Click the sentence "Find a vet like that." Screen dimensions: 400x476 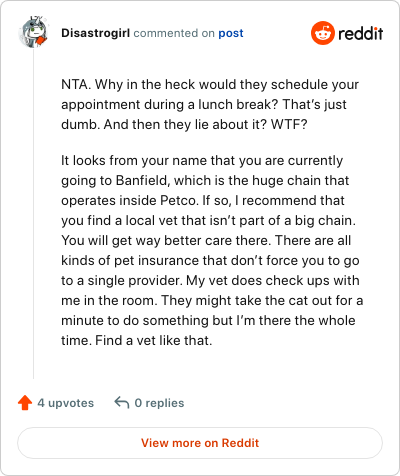pyautogui.click(x=154, y=340)
